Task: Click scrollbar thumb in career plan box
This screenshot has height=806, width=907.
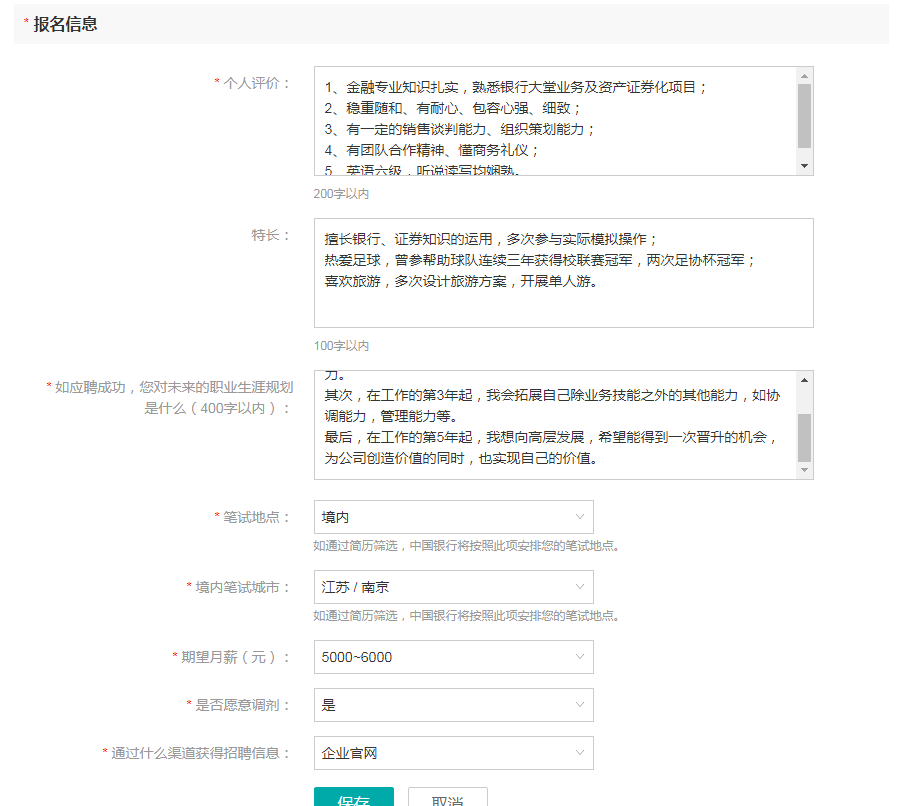Action: (x=804, y=436)
